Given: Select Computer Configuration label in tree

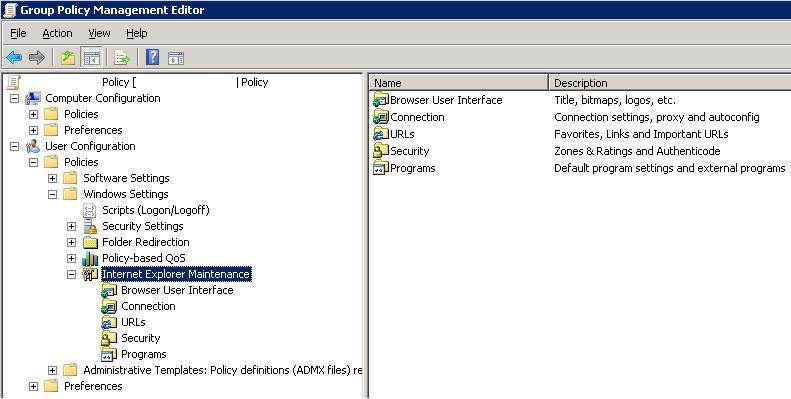Looking at the screenshot, I should [x=103, y=98].
